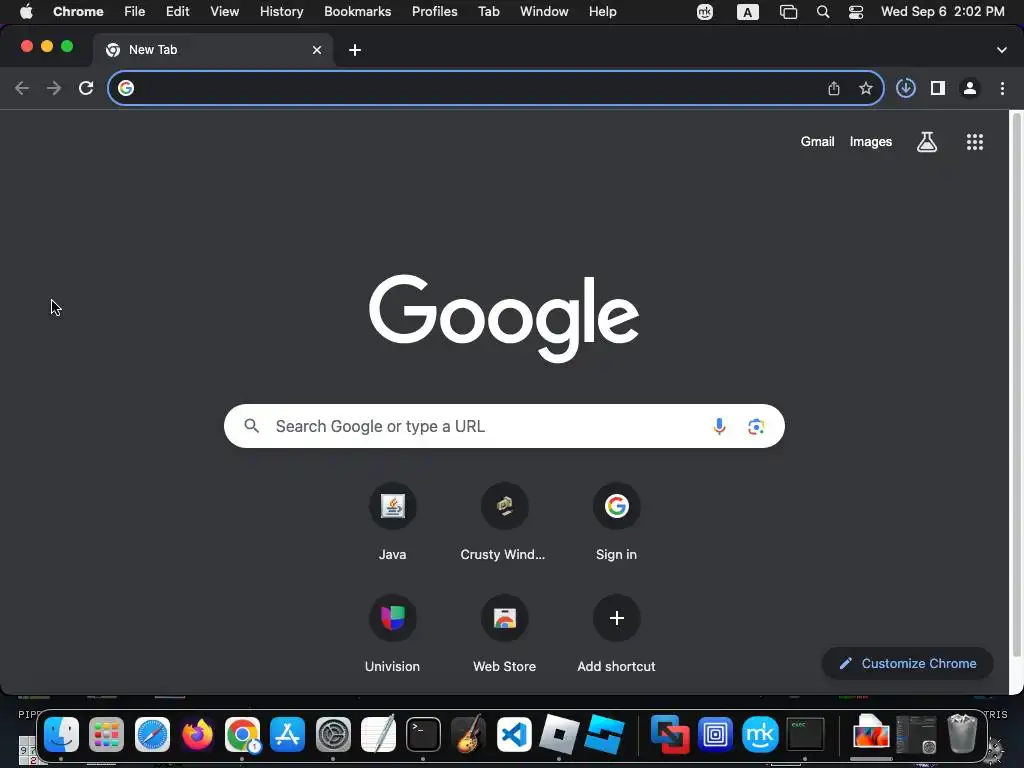Open the profile avatar icon

970,88
